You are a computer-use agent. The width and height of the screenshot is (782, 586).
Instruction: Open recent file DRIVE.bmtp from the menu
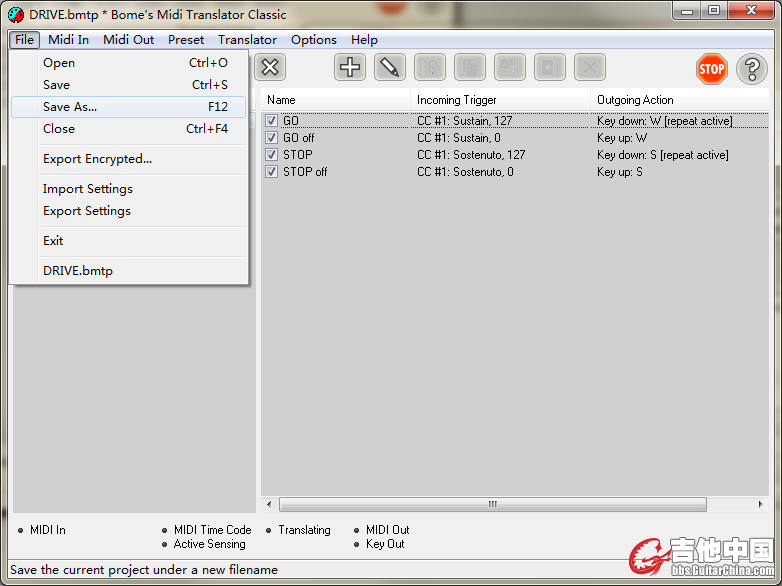(x=78, y=271)
